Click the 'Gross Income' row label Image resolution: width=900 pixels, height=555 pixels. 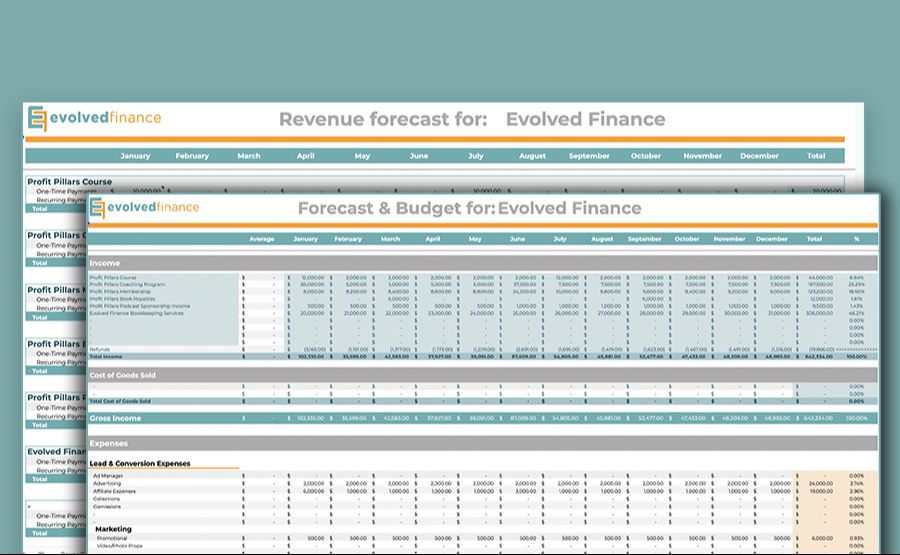point(115,418)
